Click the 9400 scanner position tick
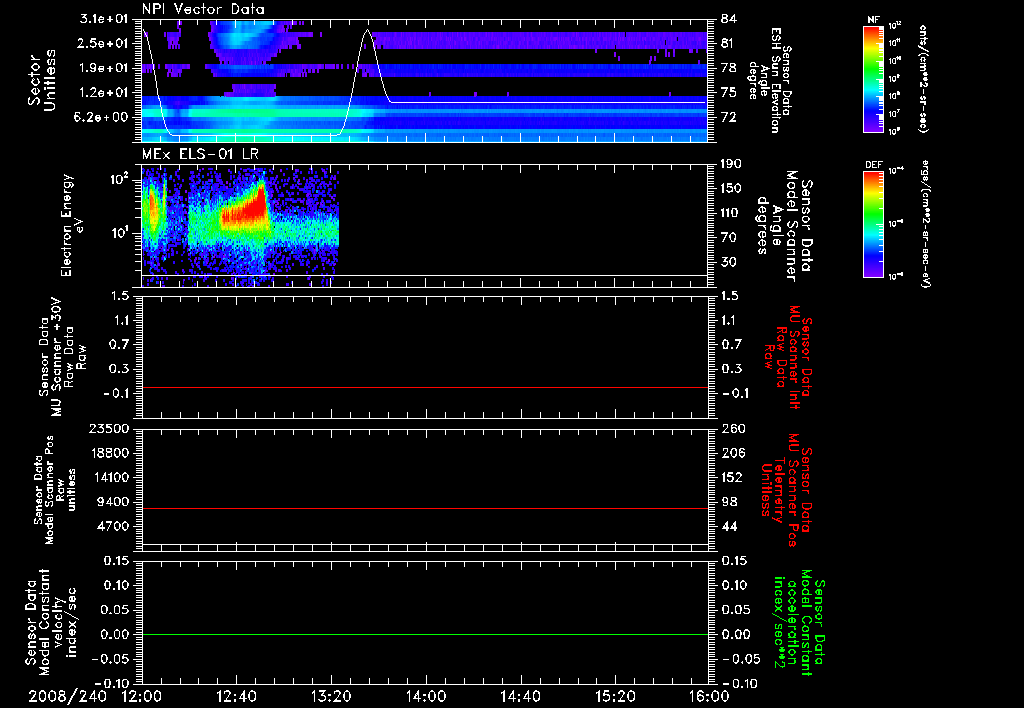The width and height of the screenshot is (1024, 708). click(115, 502)
